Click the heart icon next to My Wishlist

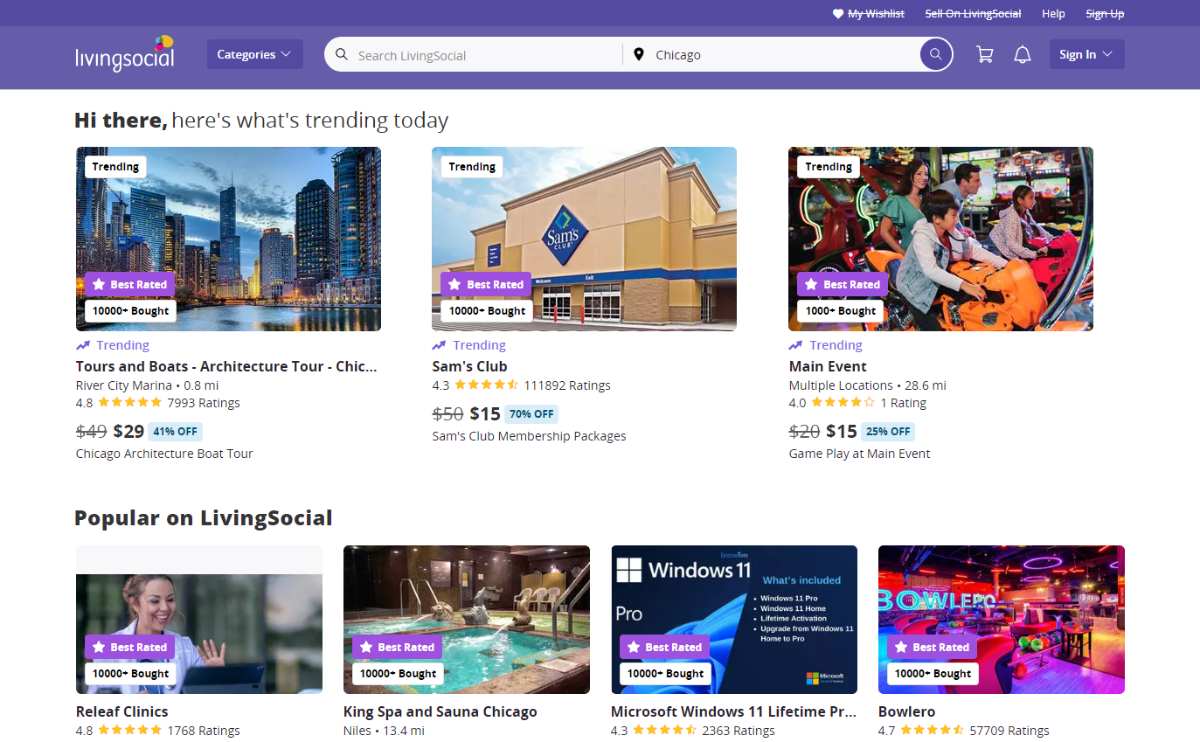[x=838, y=14]
